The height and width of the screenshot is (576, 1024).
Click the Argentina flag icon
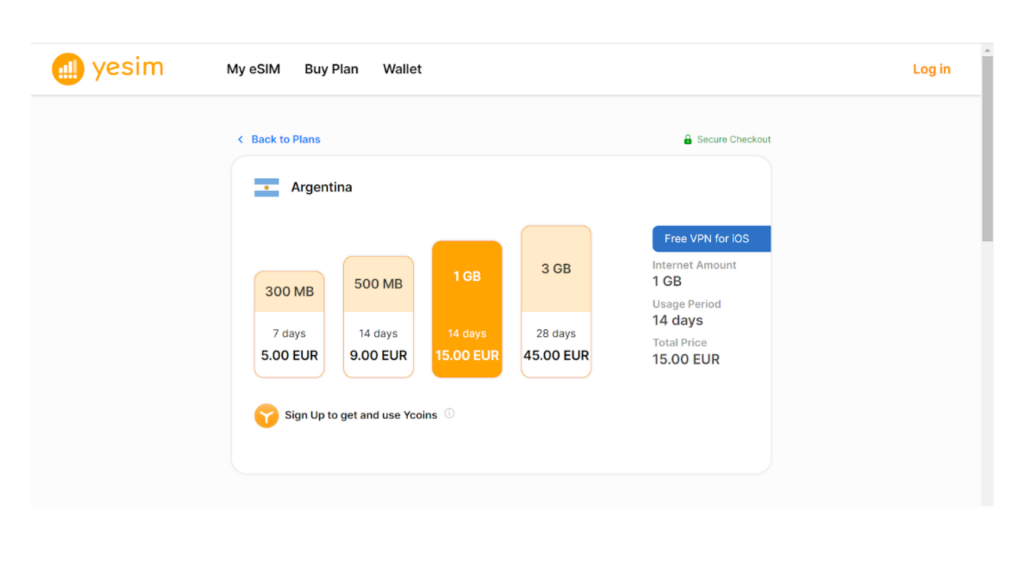coord(266,188)
